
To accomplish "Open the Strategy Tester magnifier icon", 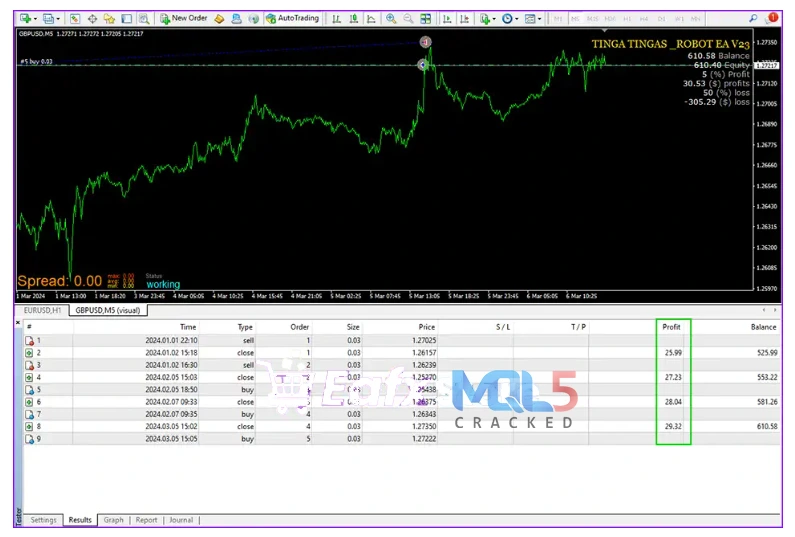I will pos(144,18).
